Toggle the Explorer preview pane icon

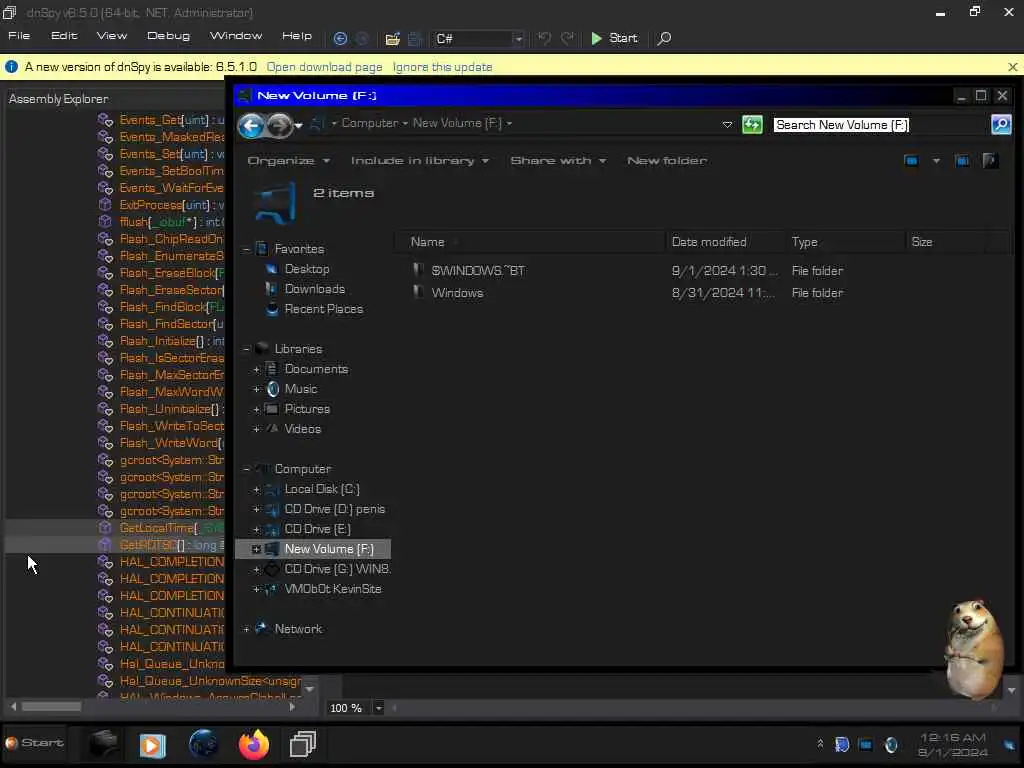(962, 161)
